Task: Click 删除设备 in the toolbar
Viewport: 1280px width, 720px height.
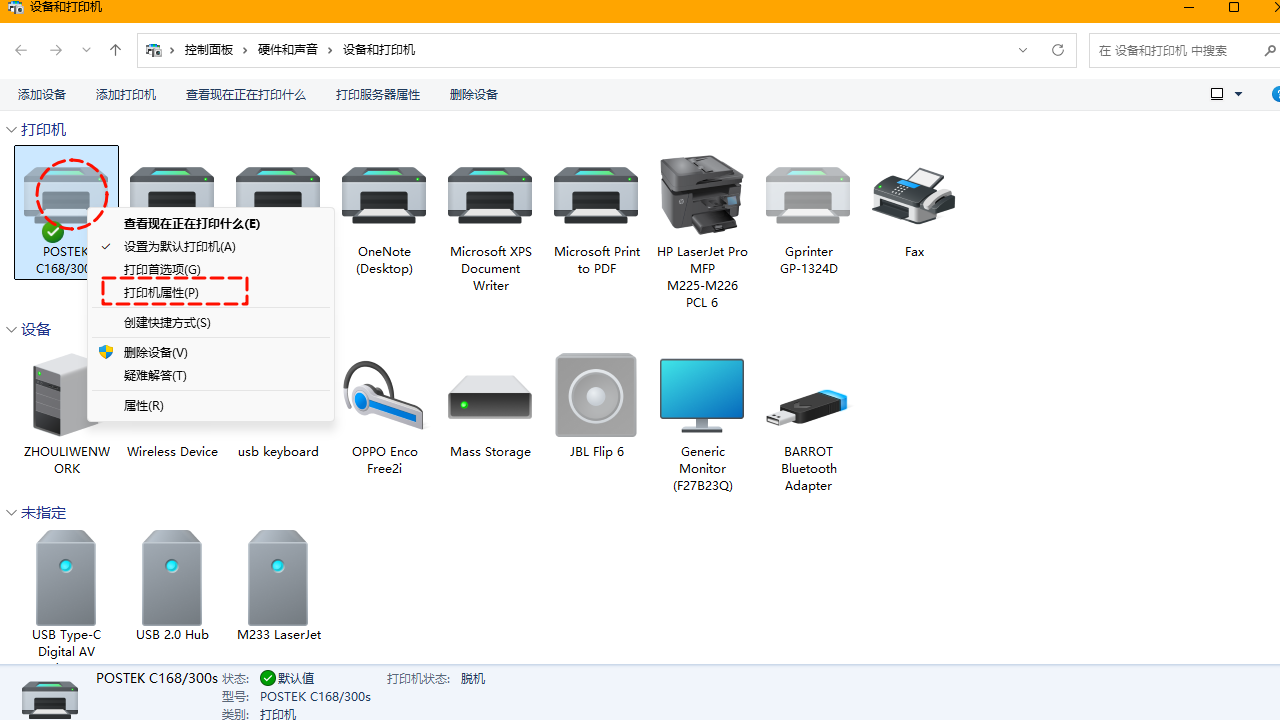Action: tap(474, 95)
